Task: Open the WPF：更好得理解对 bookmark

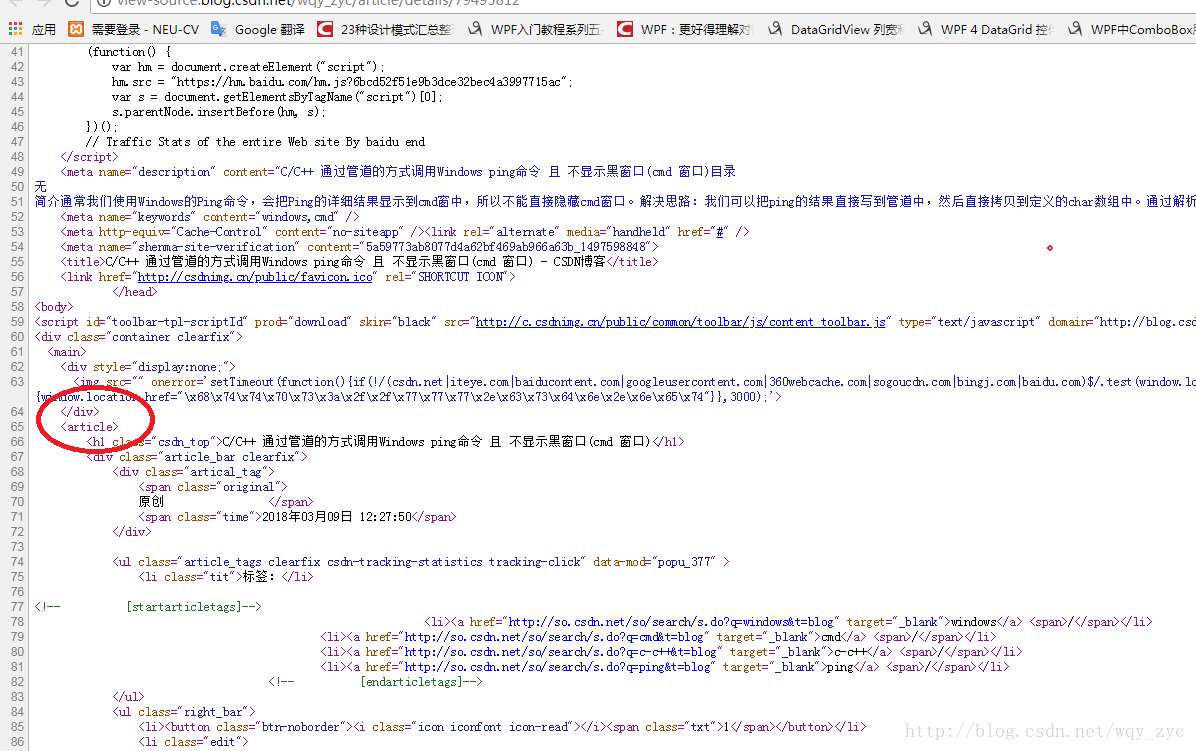Action: pyautogui.click(x=684, y=29)
